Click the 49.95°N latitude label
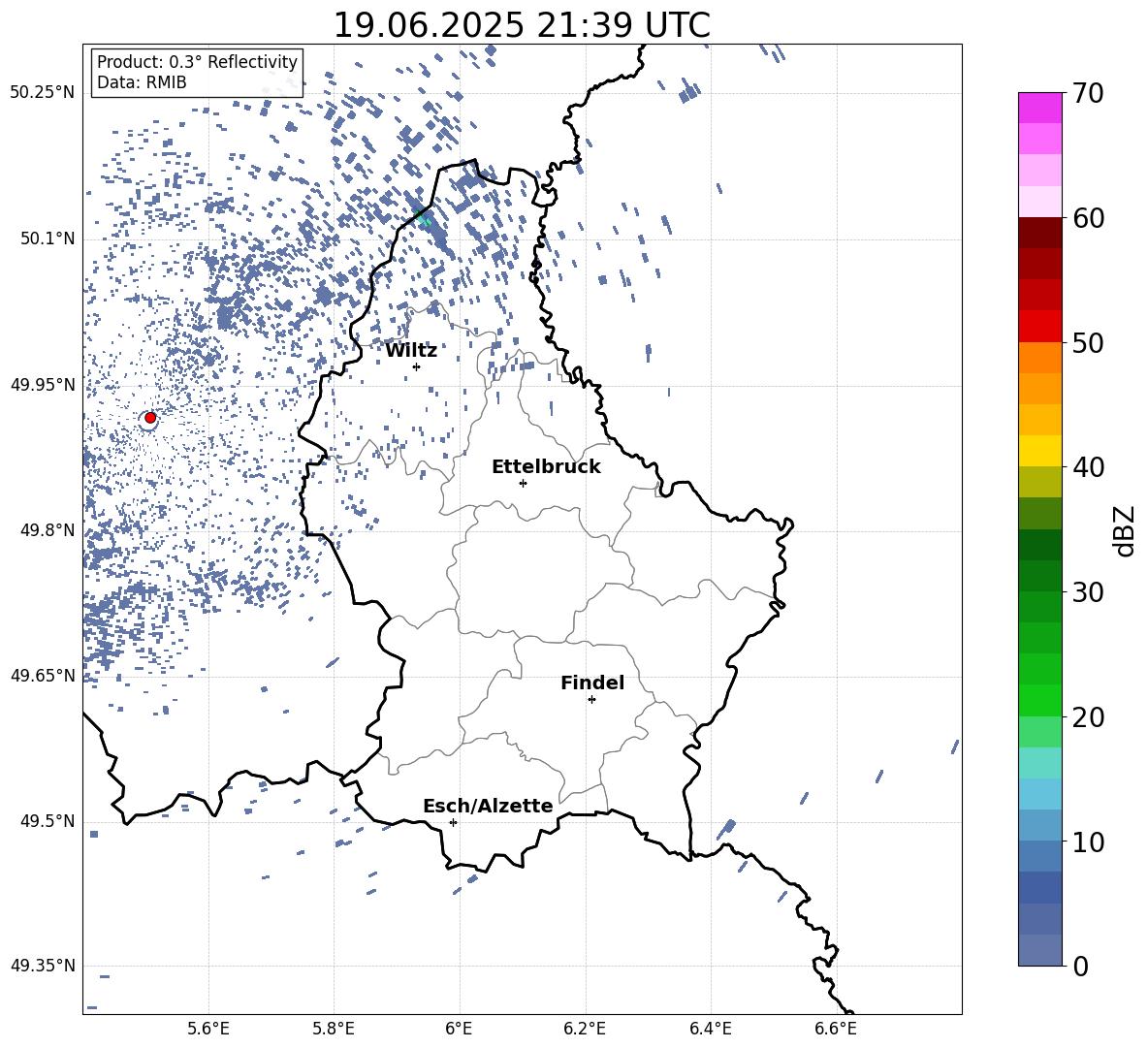 pos(43,385)
